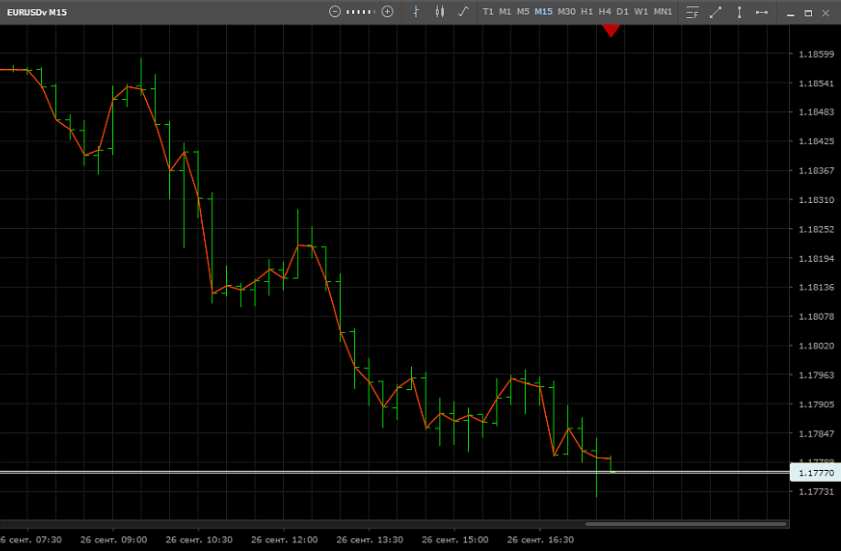Select the MN1 monthly timeframe
Screen dimensions: 841x551
pyautogui.click(x=663, y=12)
